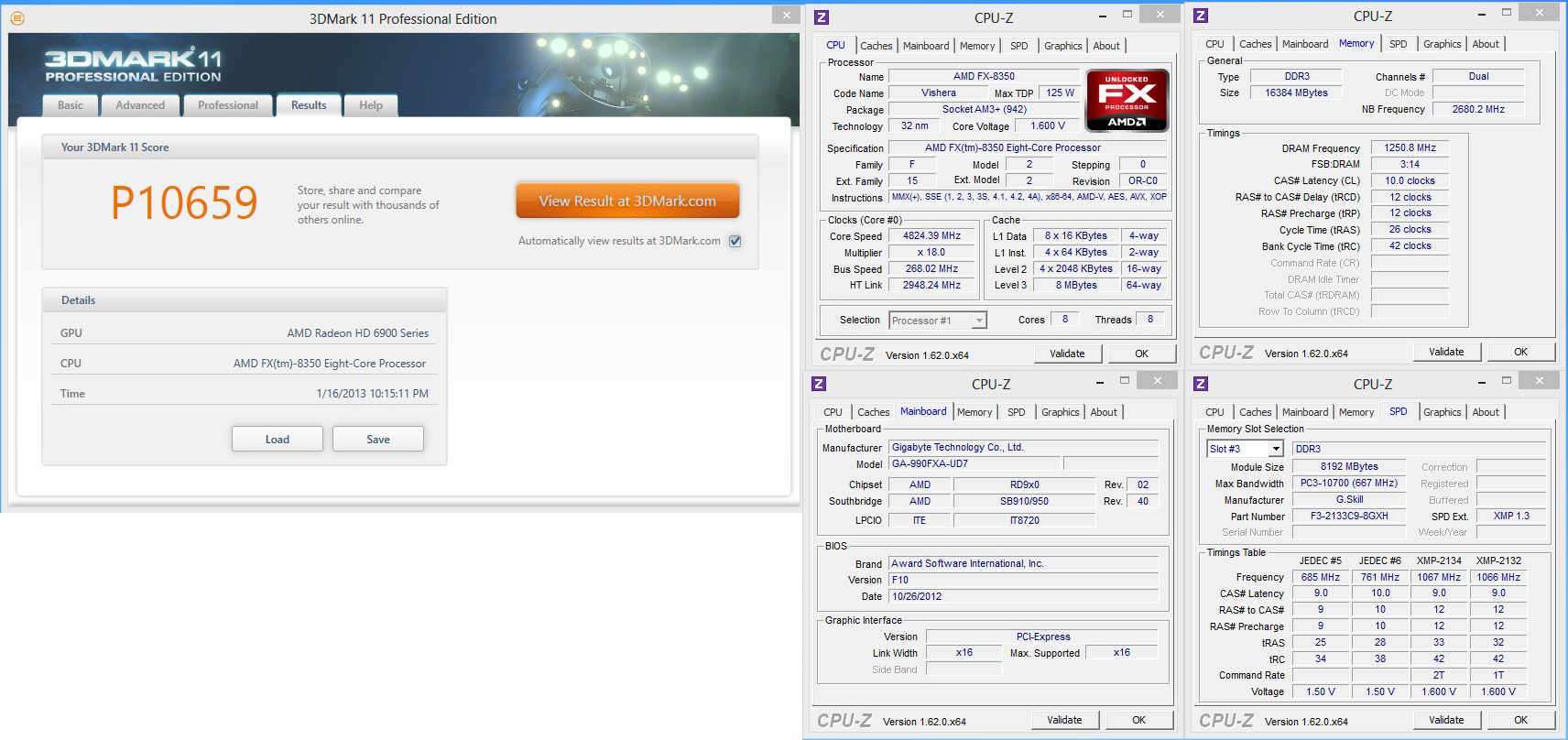The height and width of the screenshot is (740, 1568).
Task: Open Graphics tab in the CPU-Z memory slot window
Action: coord(1442,412)
